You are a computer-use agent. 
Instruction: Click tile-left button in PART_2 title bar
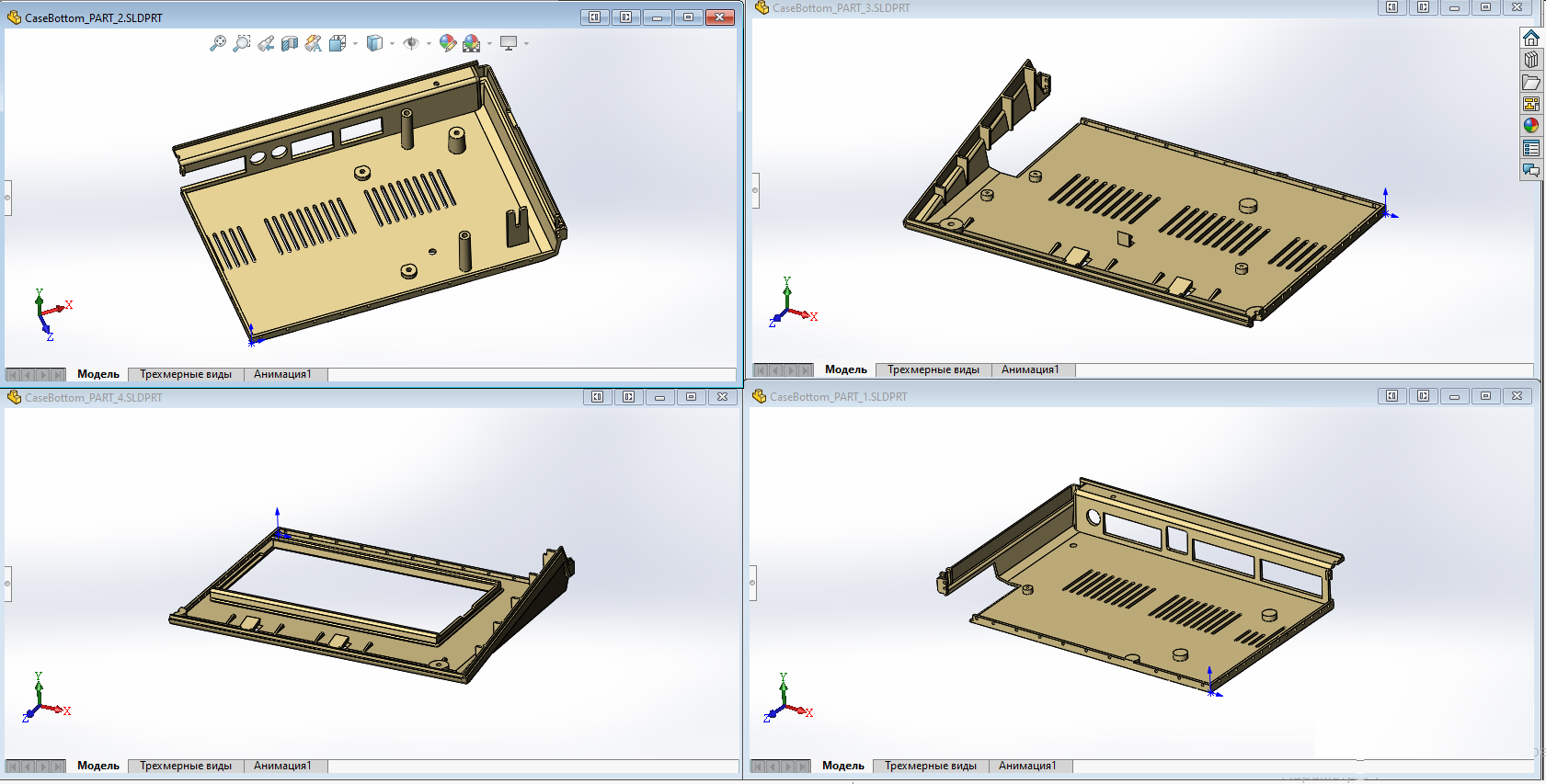pos(595,17)
